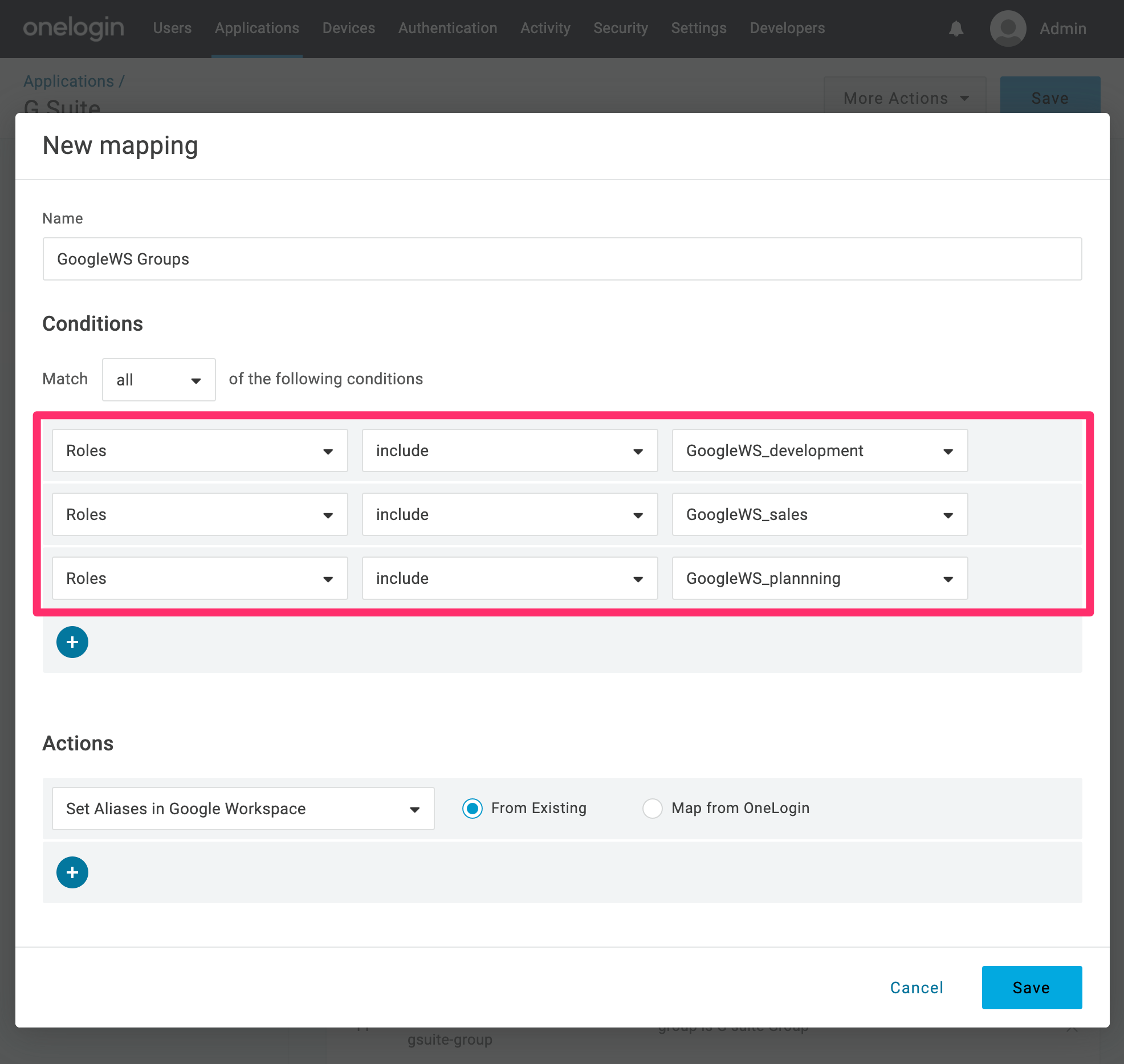Select Map from OneLogin radio option
Viewport: 1124px width, 1064px height.
[653, 809]
